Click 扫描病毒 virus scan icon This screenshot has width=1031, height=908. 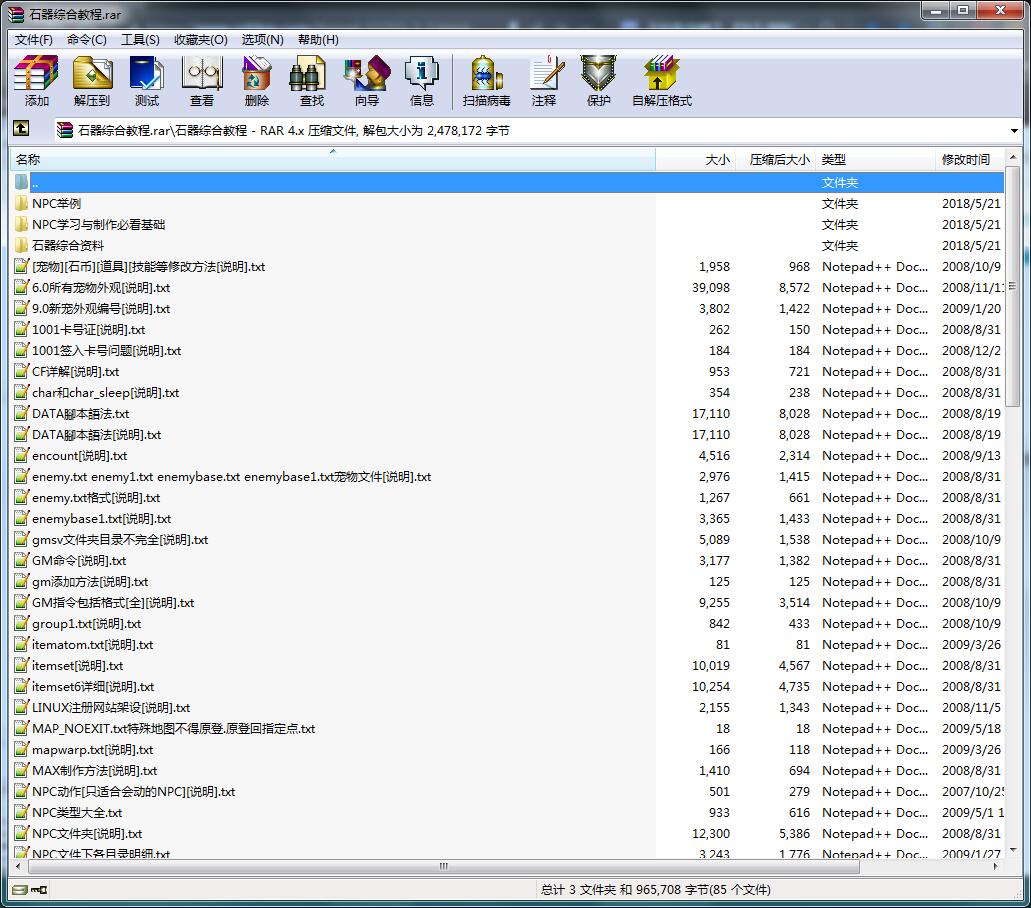tap(487, 81)
